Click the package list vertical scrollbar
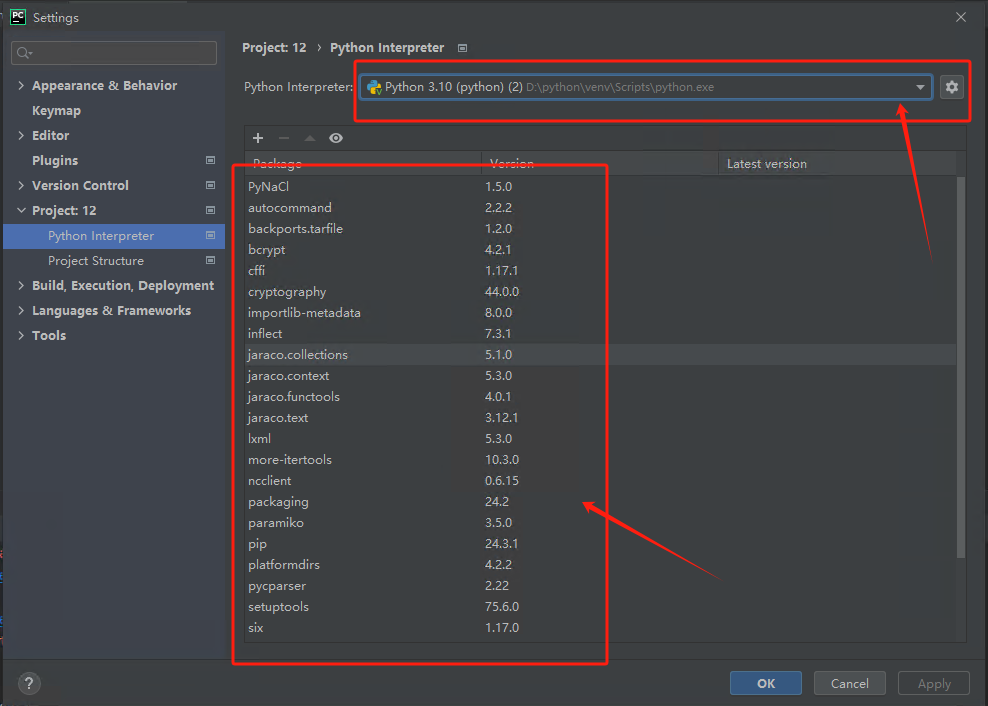This screenshot has width=988, height=706. point(961,367)
